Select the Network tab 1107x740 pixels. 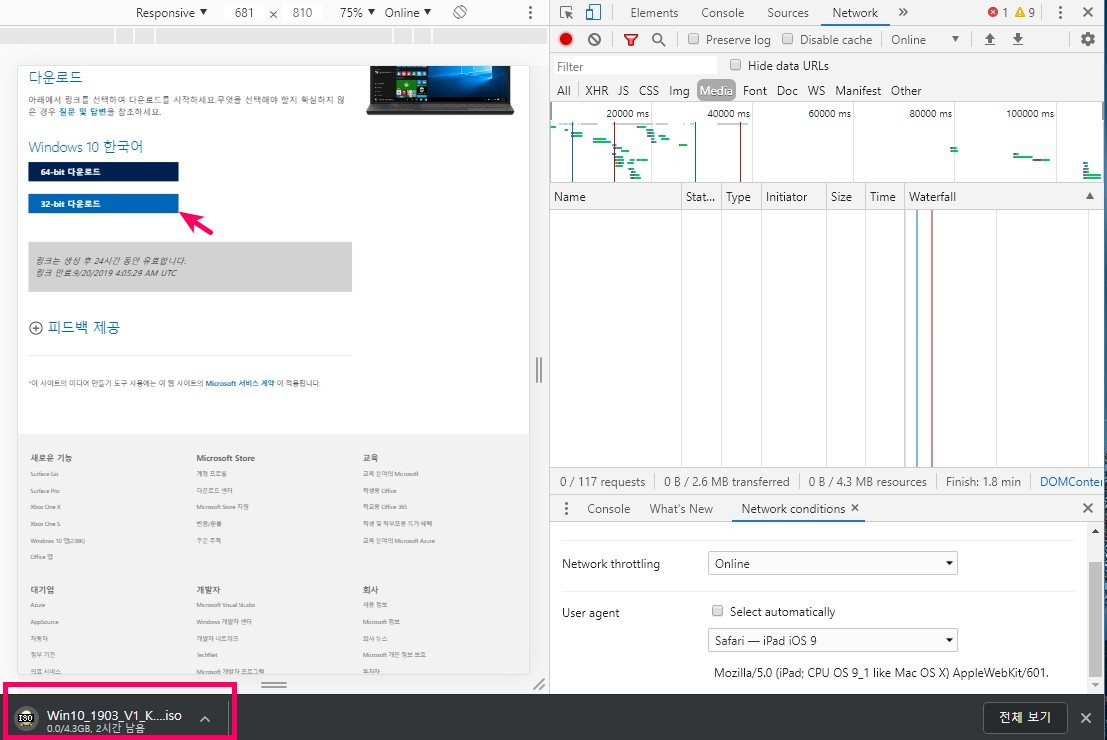(x=855, y=13)
